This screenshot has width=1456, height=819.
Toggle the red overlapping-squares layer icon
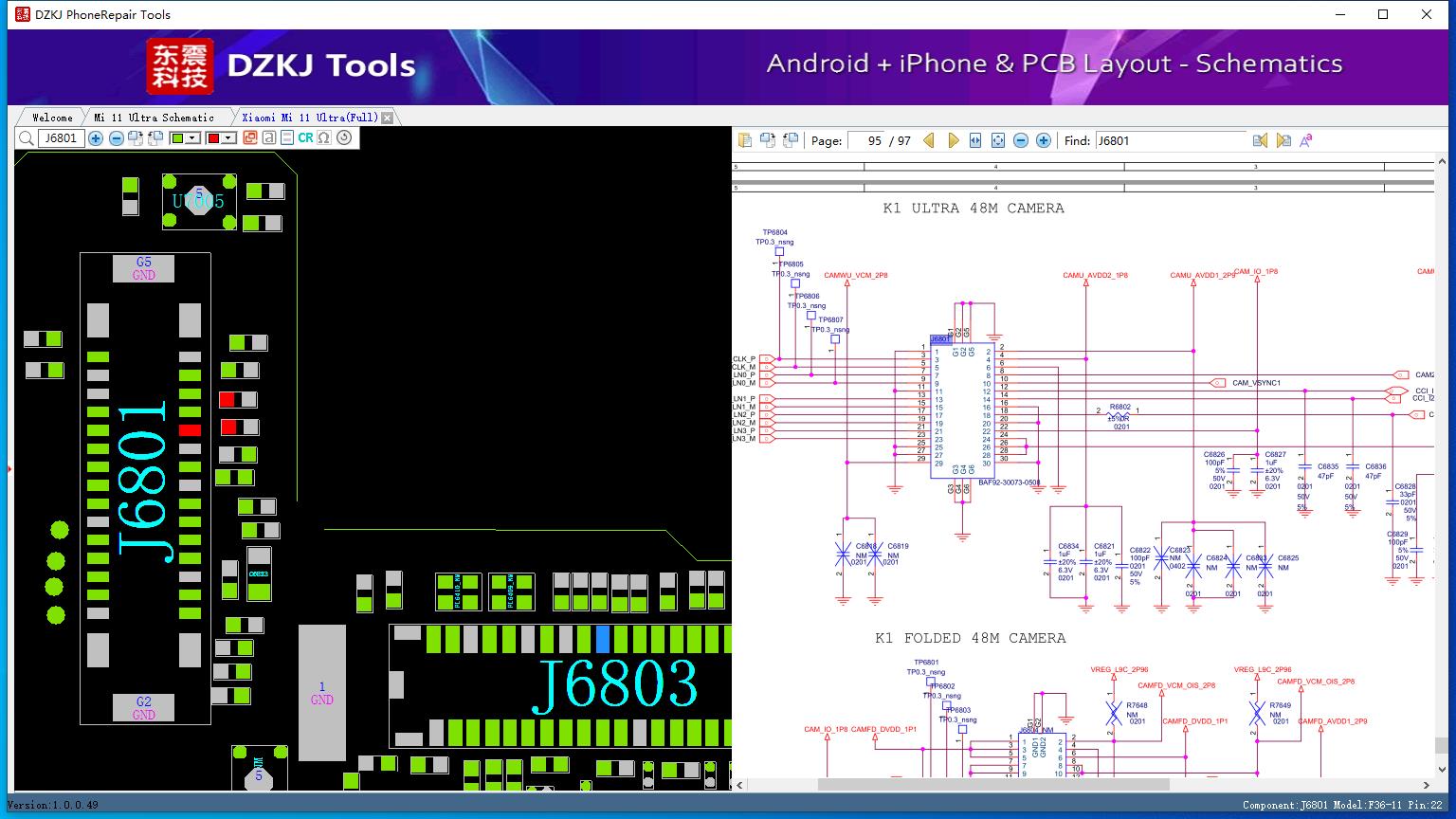coord(250,138)
